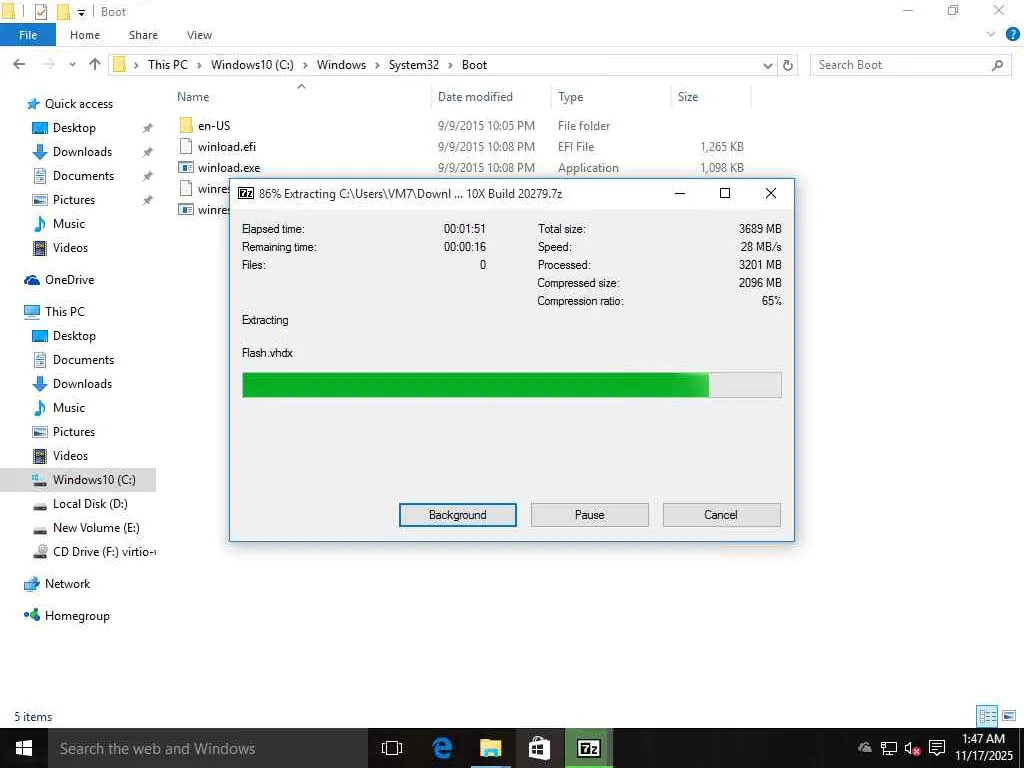
Task: Open the View ribbon tab
Action: 199,35
